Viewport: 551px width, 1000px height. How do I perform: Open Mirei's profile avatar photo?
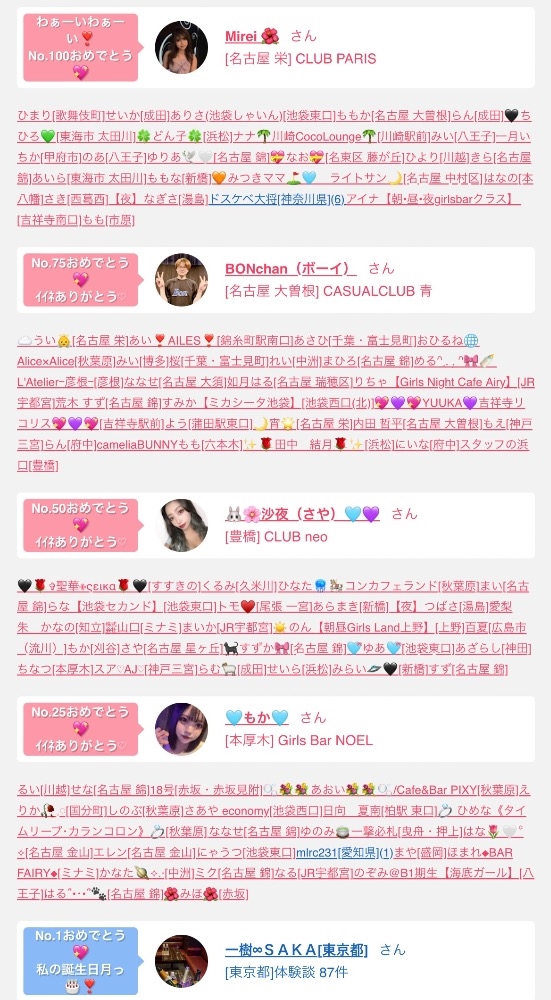point(181,47)
